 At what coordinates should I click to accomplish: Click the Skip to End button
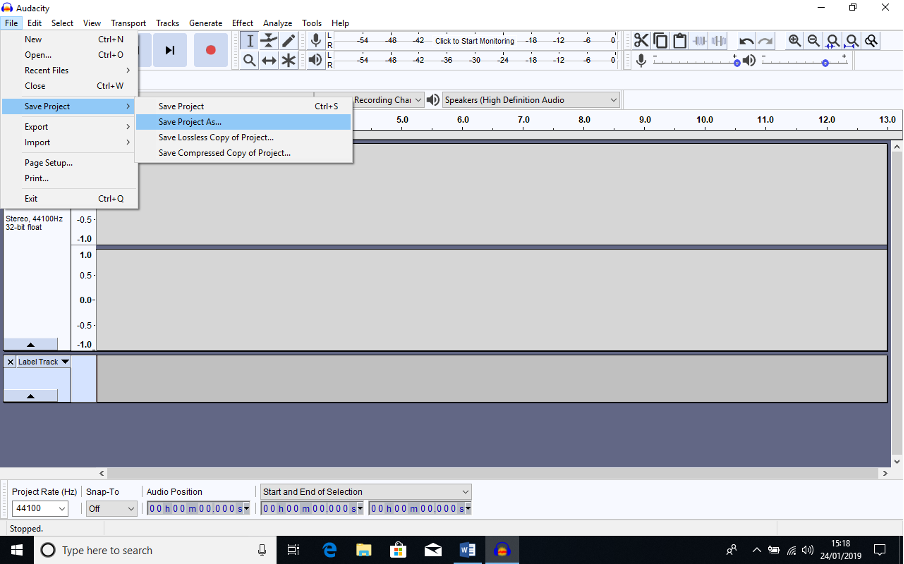[170, 50]
